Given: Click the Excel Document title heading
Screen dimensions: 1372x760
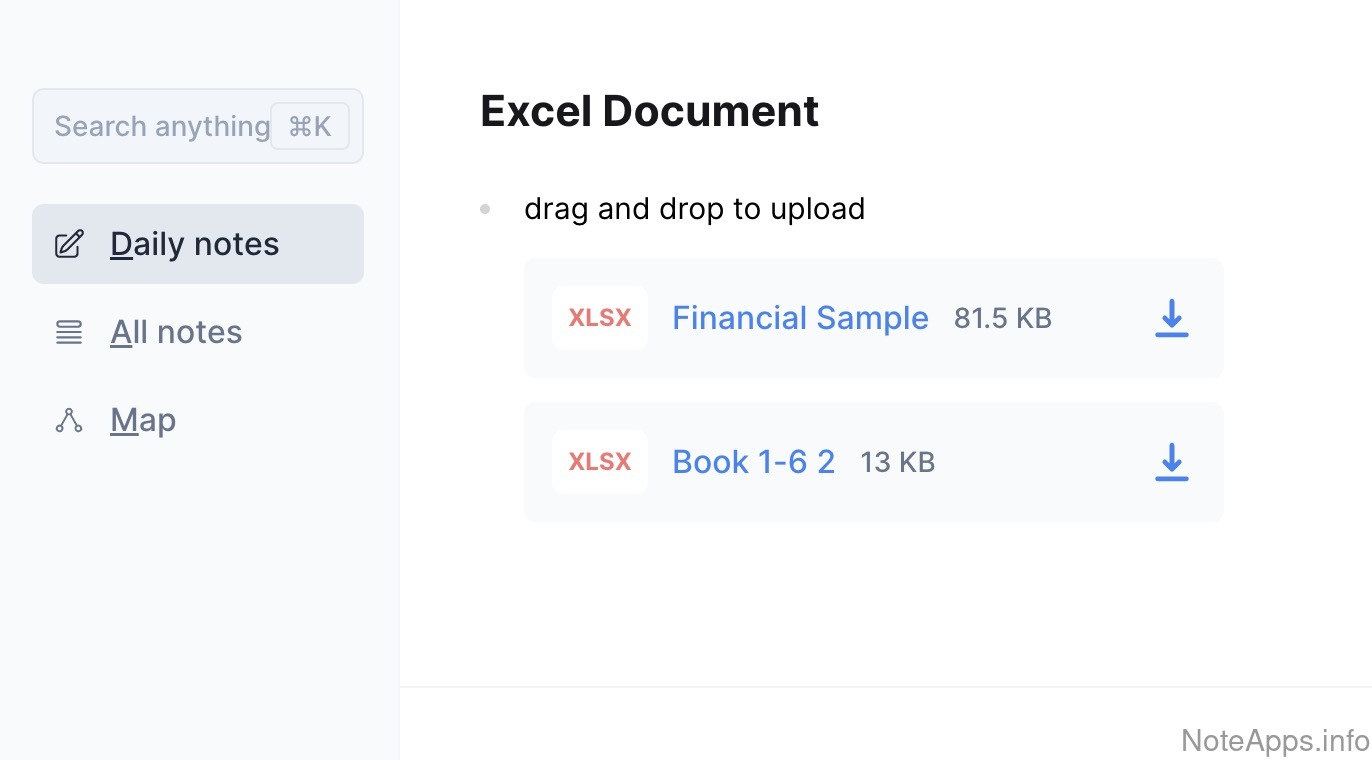Looking at the screenshot, I should [649, 111].
